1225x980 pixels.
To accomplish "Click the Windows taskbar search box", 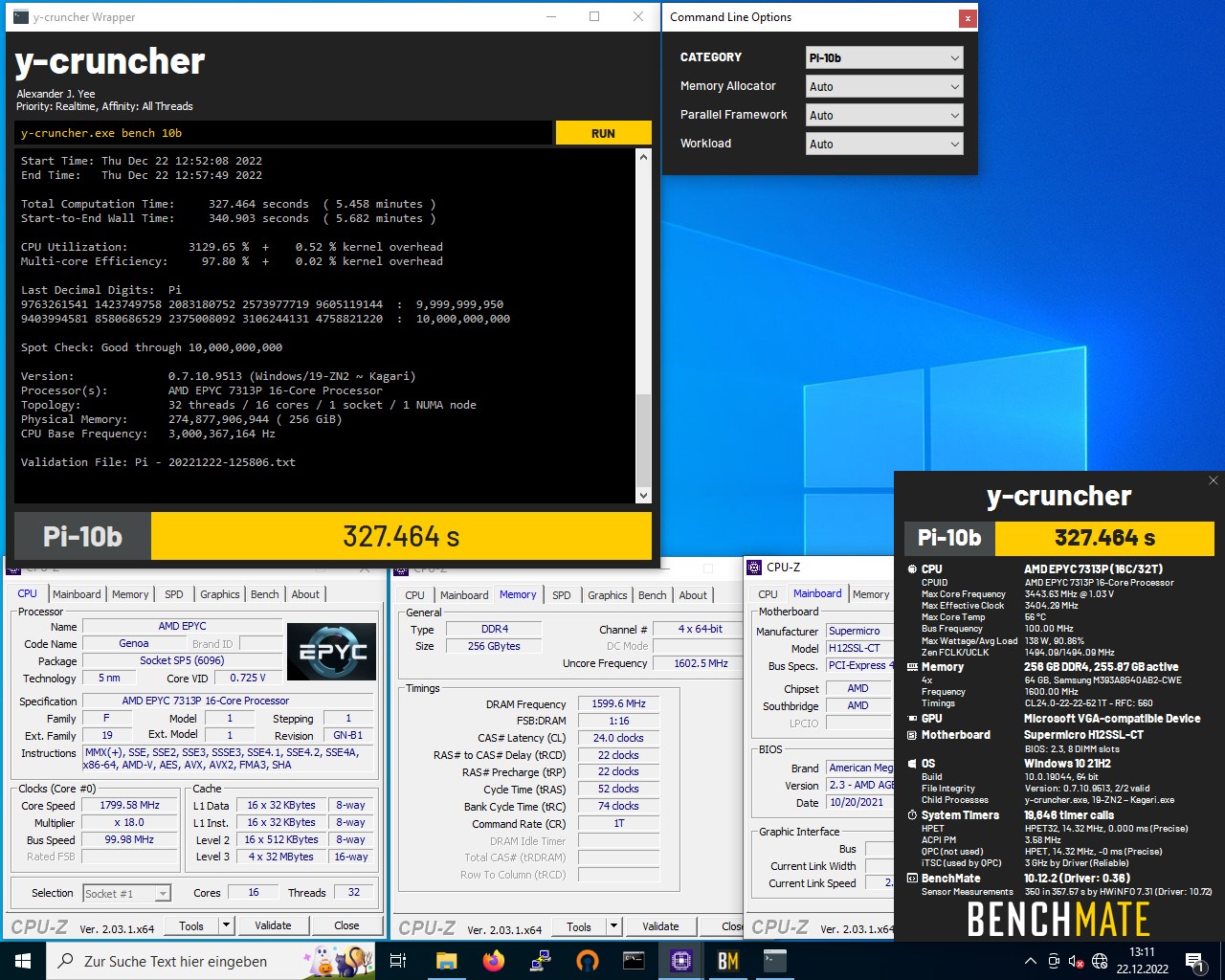I will coord(211,961).
